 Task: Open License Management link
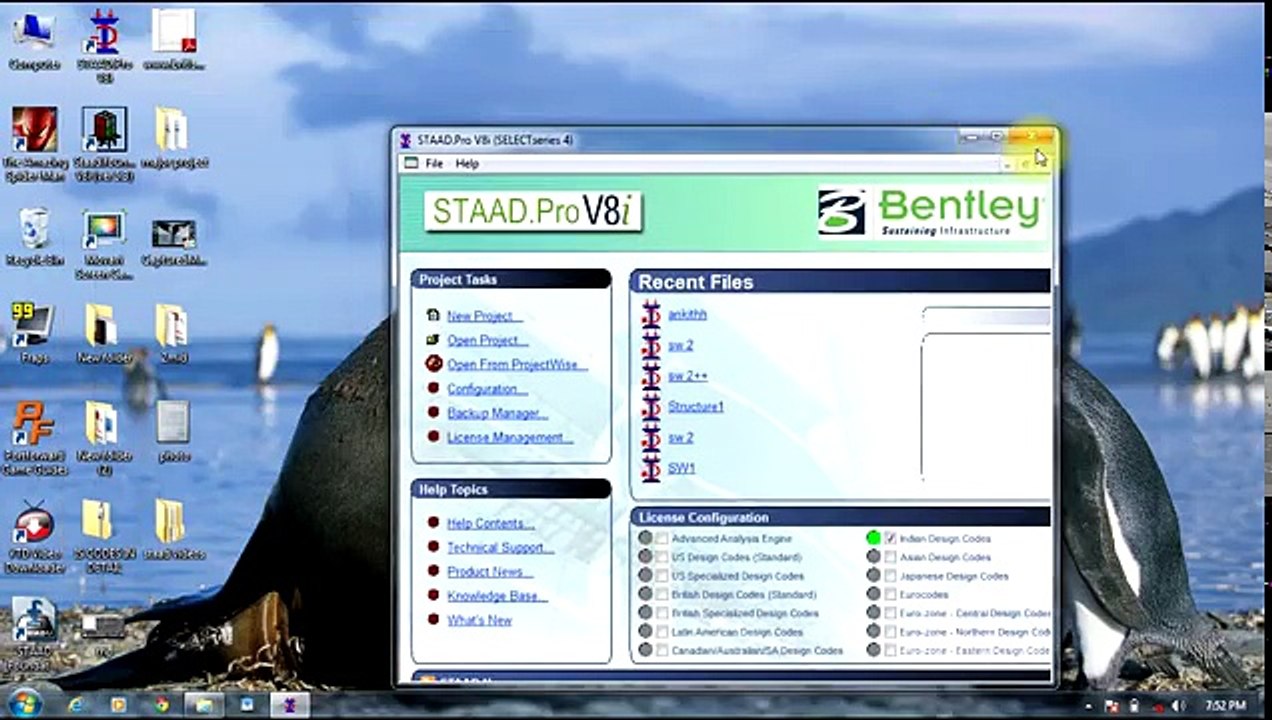510,437
